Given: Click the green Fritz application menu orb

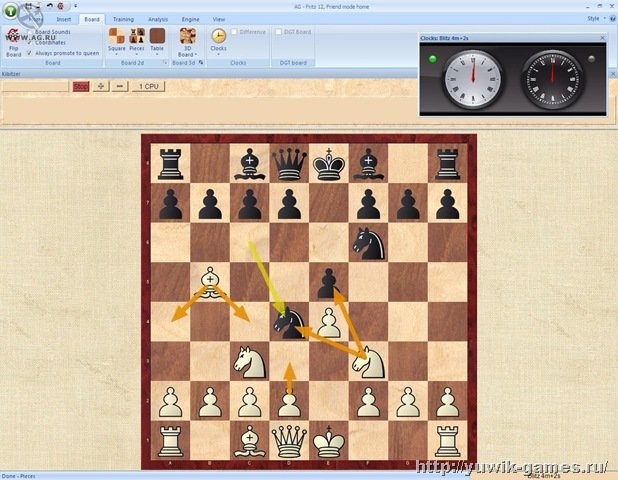Looking at the screenshot, I should coord(10,10).
